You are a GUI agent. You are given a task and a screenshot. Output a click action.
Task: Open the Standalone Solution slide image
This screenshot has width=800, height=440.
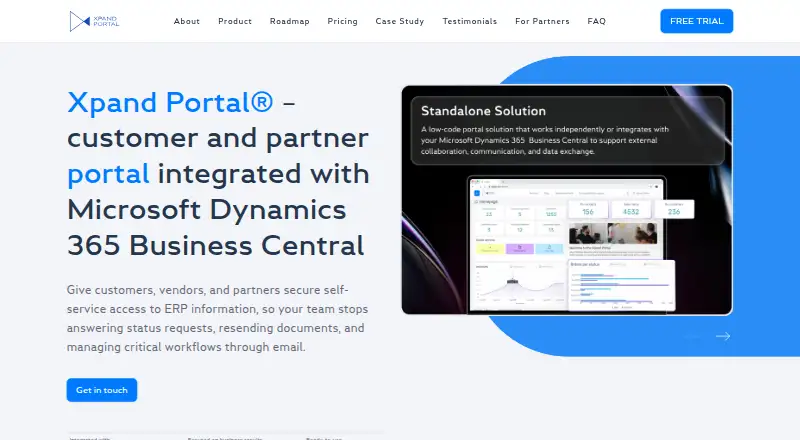pos(567,200)
